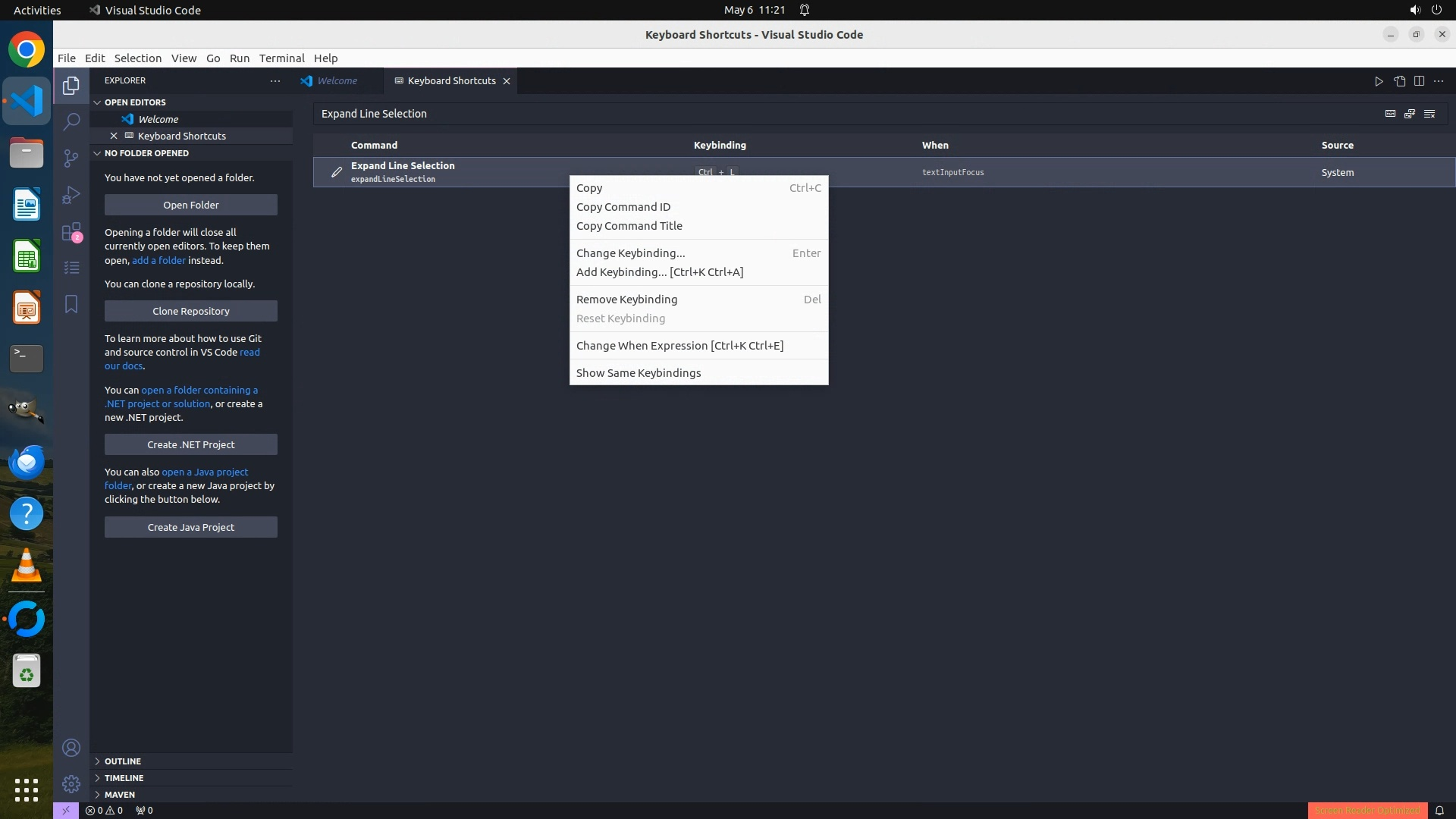Toggle Sort by Precedence icon

pos(1410,114)
